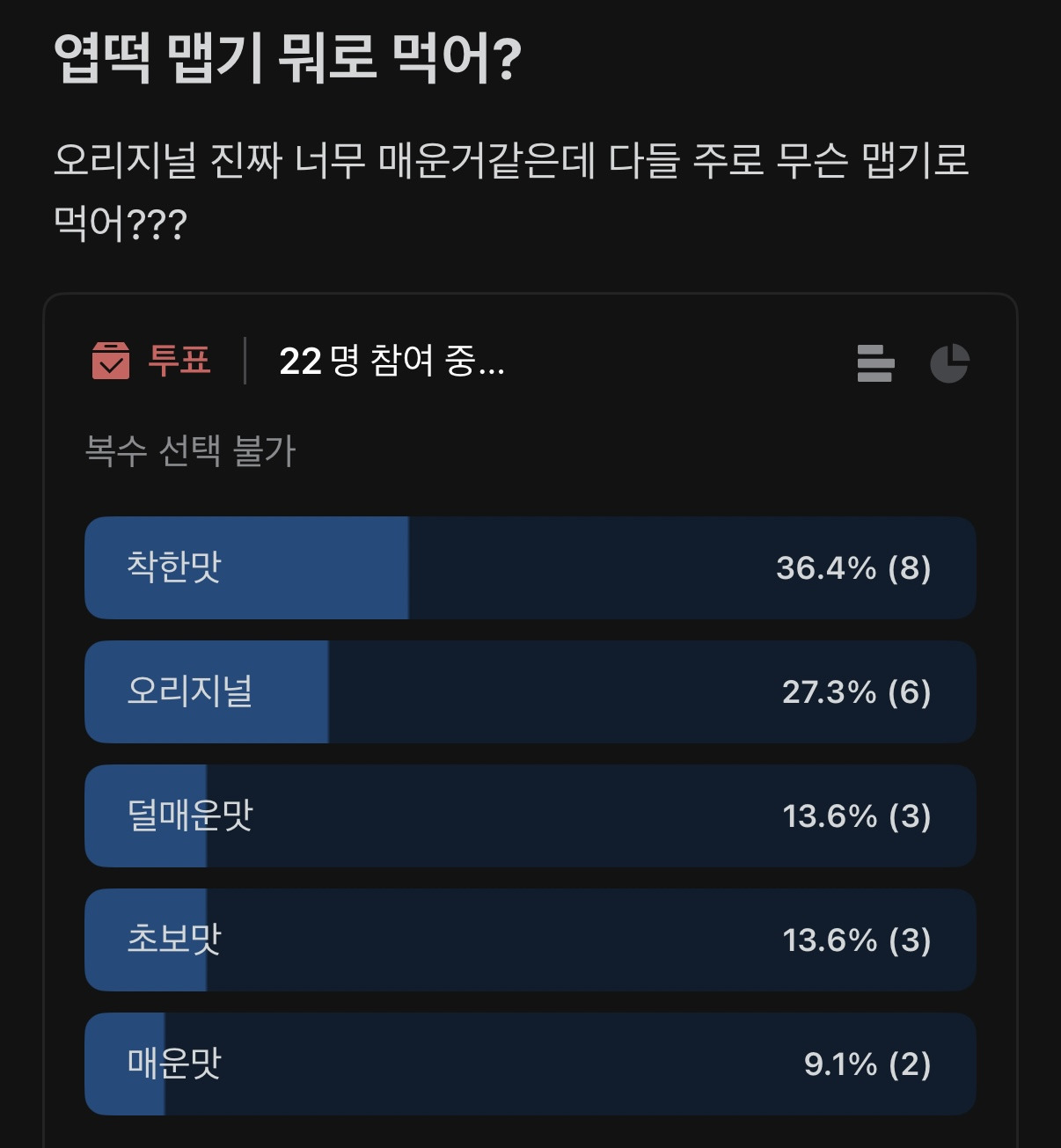Click the red ballot box poll icon
This screenshot has width=1061, height=1148.
coord(111,361)
